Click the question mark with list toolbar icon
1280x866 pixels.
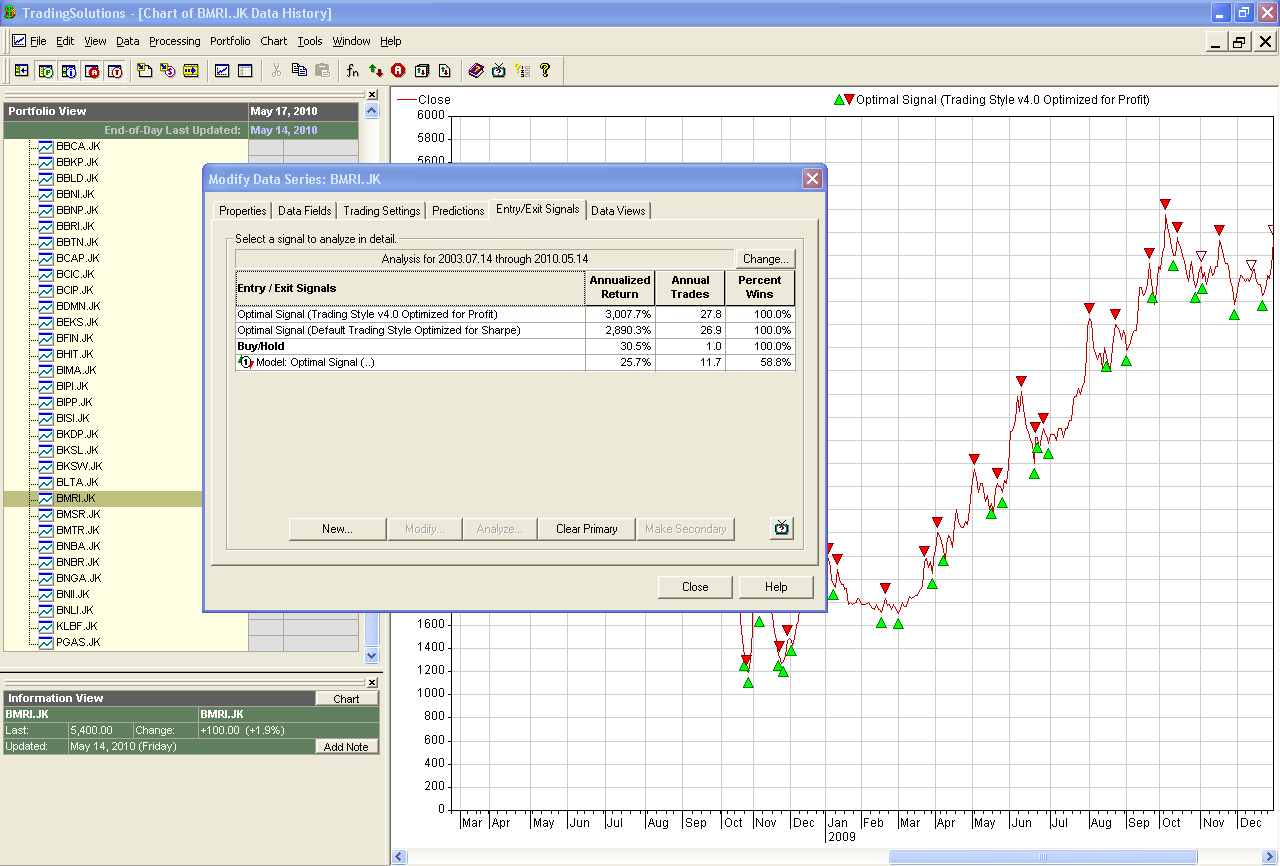(522, 71)
